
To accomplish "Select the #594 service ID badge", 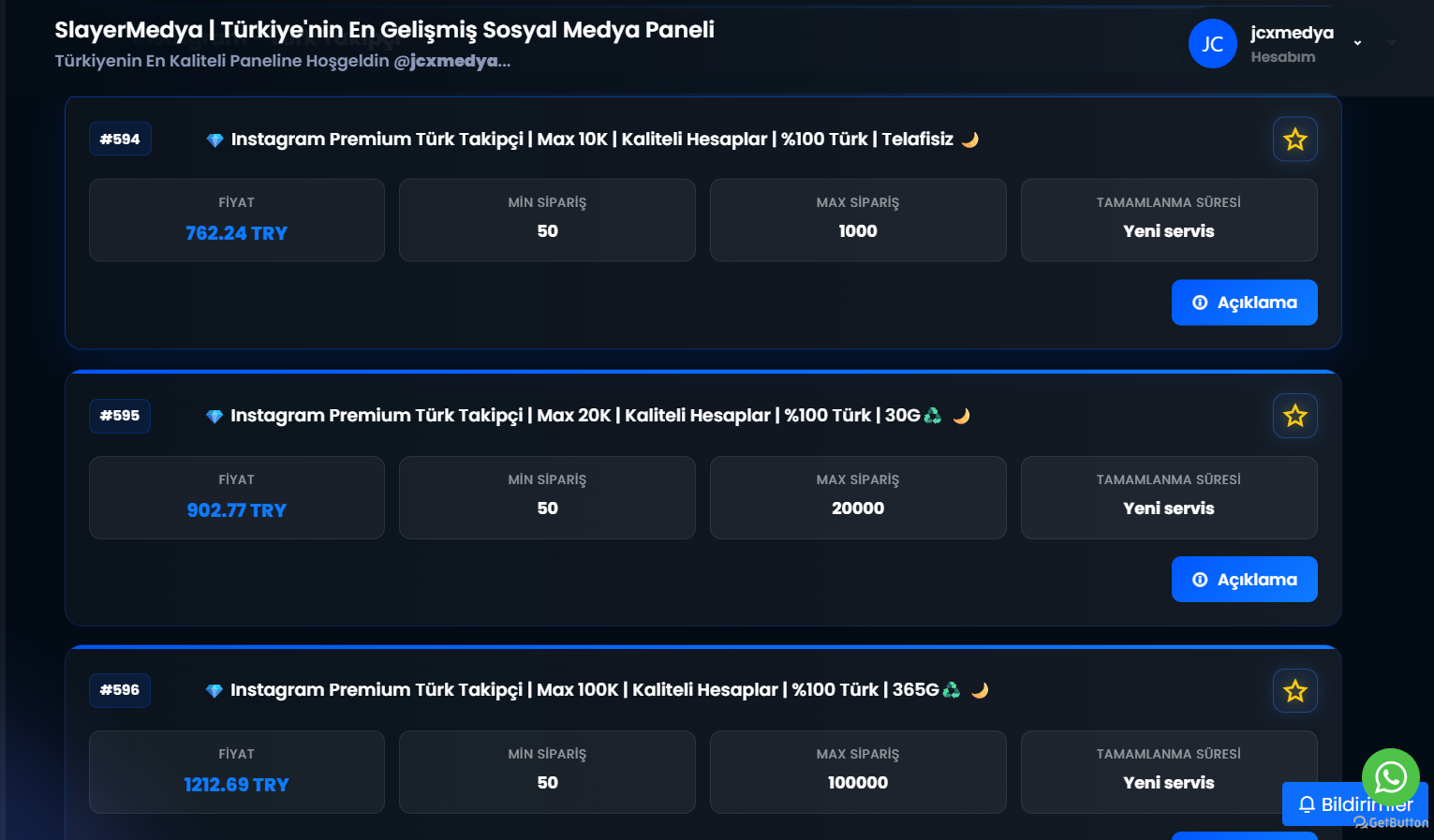I will [x=120, y=140].
